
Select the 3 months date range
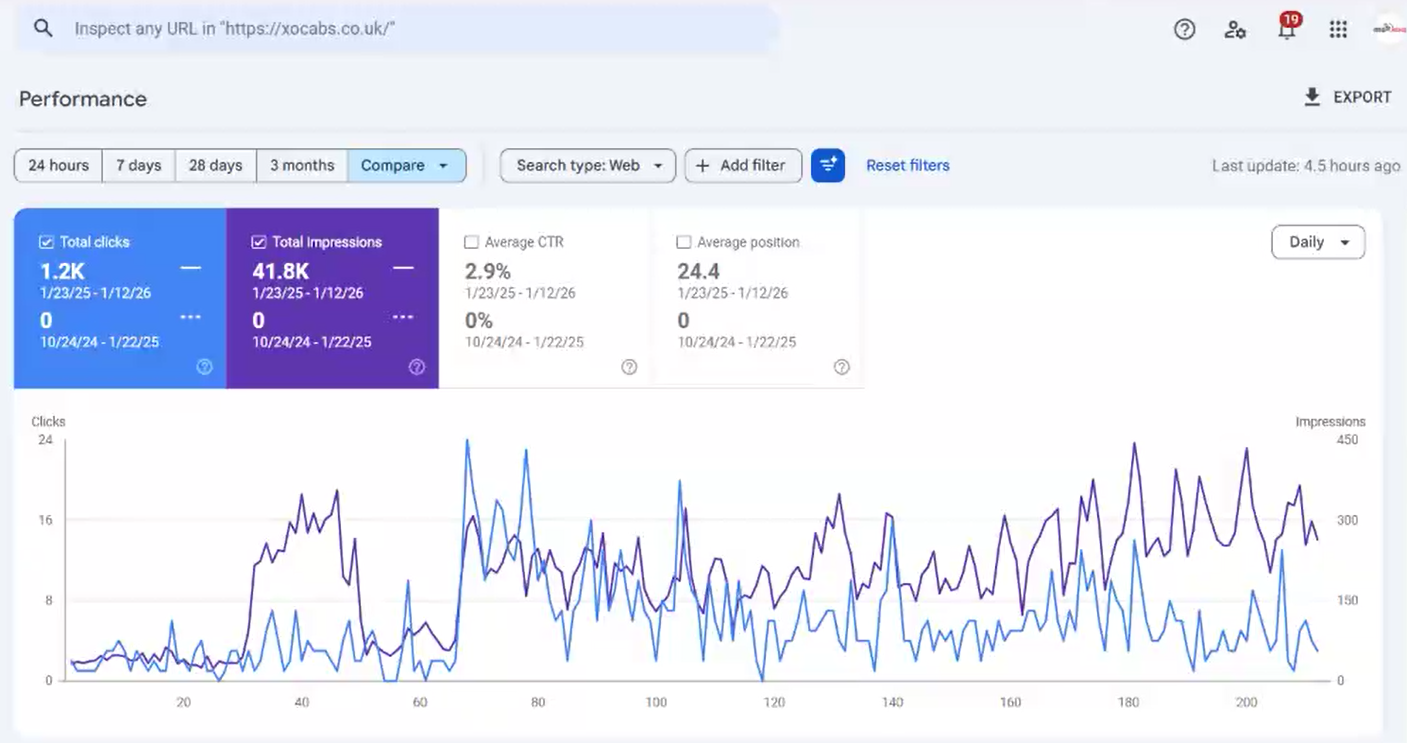coord(301,165)
